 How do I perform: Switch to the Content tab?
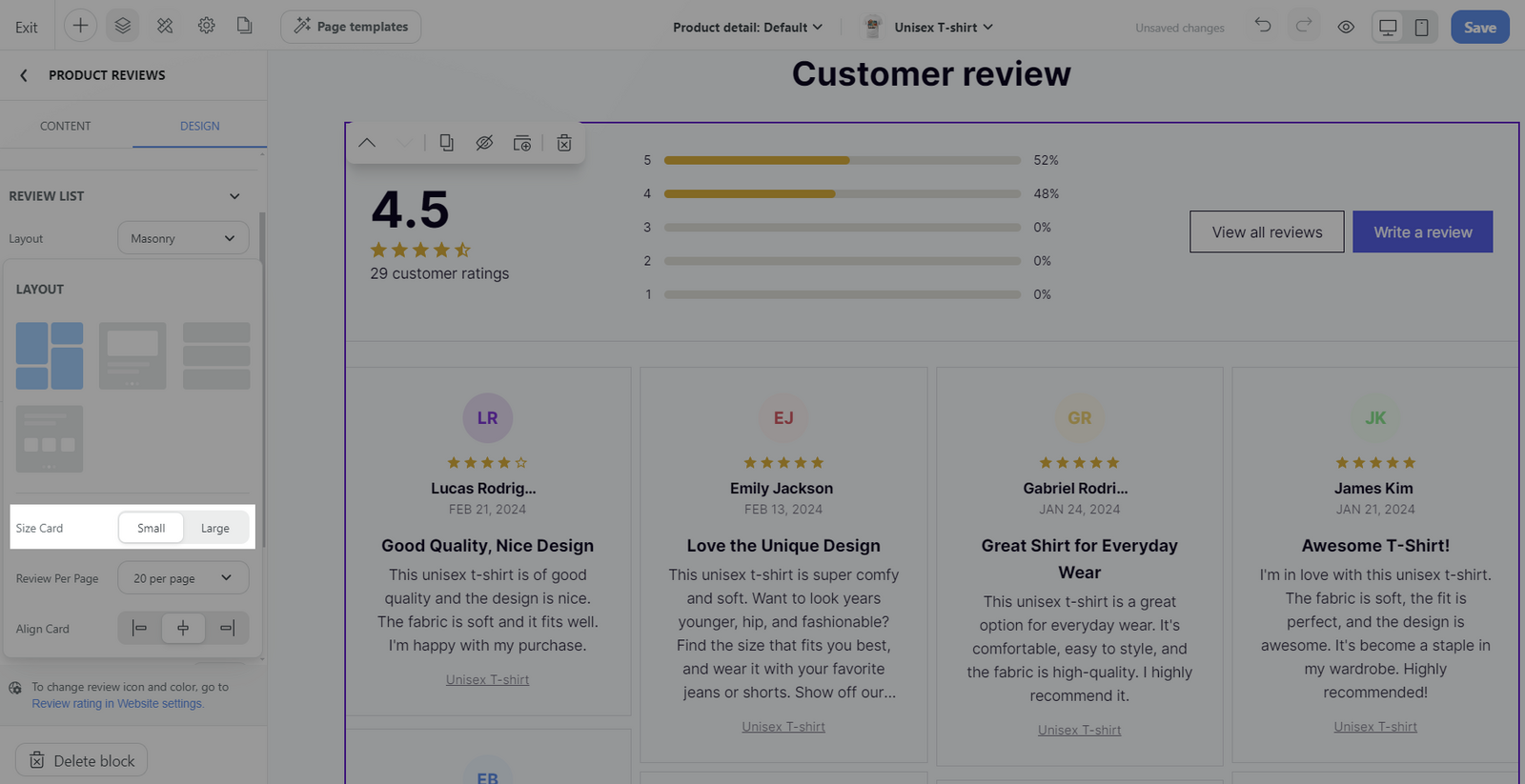pos(66,126)
